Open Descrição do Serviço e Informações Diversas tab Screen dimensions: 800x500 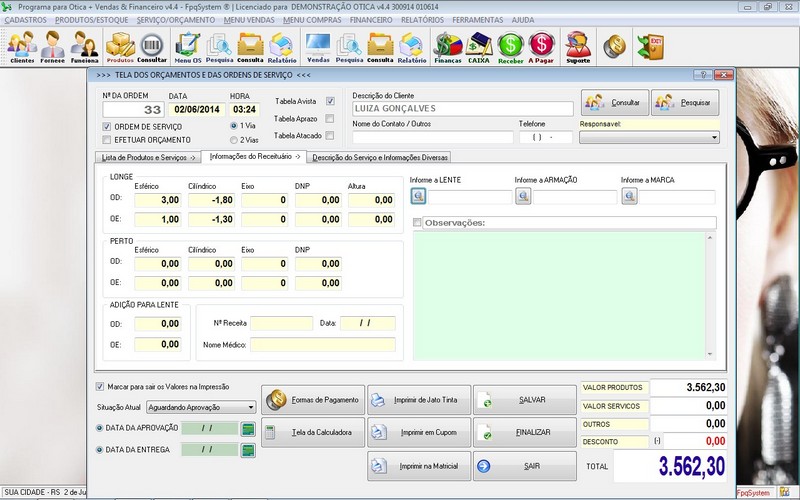coord(380,157)
